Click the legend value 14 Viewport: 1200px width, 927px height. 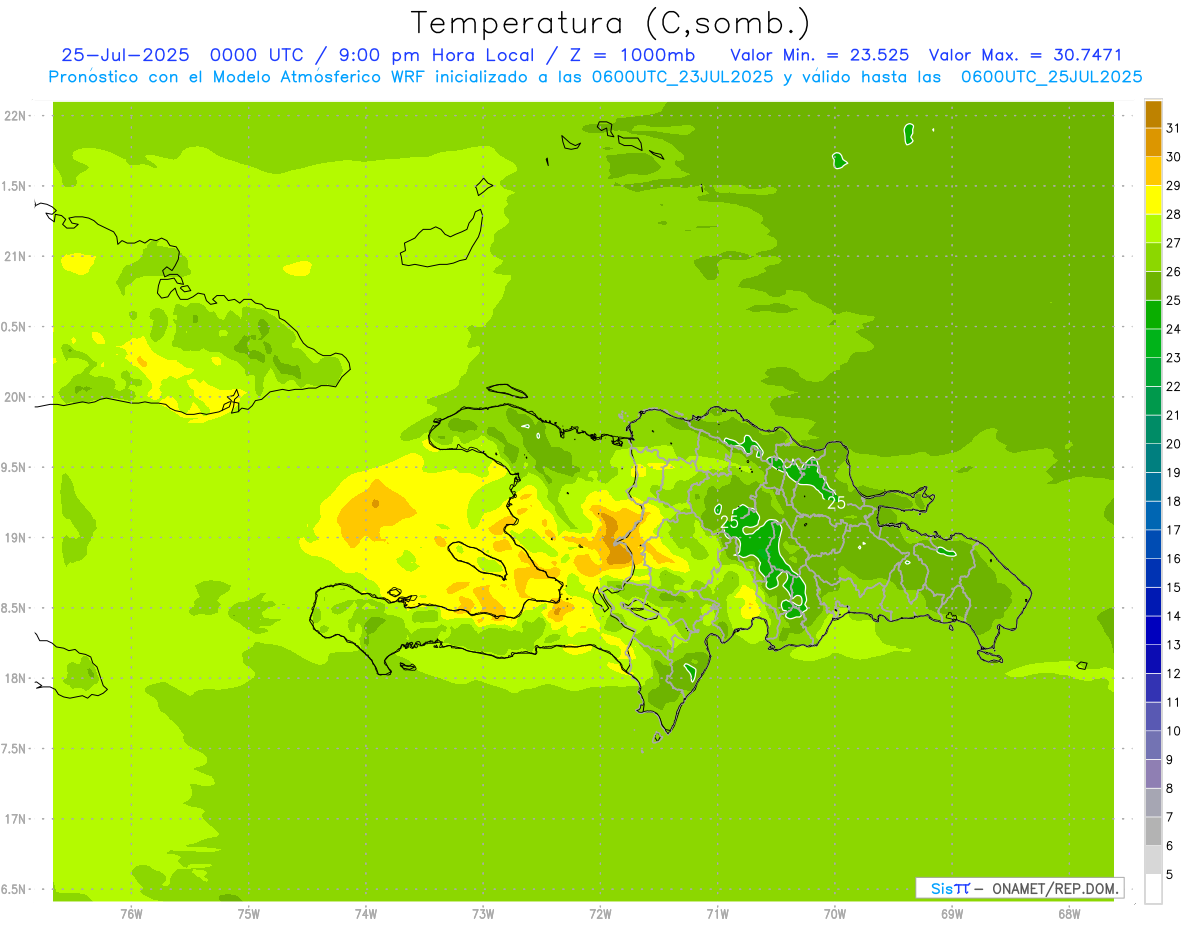[x=1173, y=615]
